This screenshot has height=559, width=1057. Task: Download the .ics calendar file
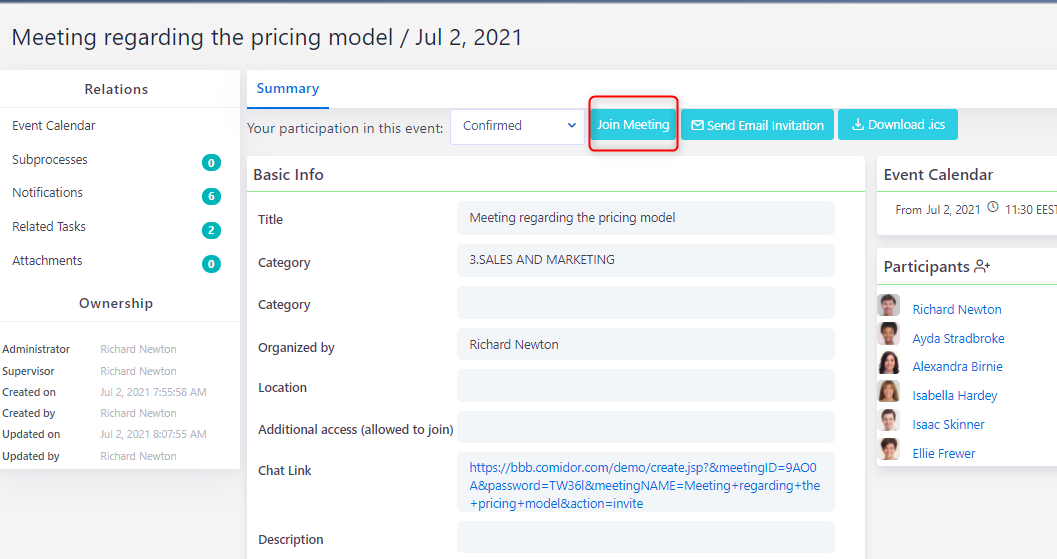coord(897,125)
